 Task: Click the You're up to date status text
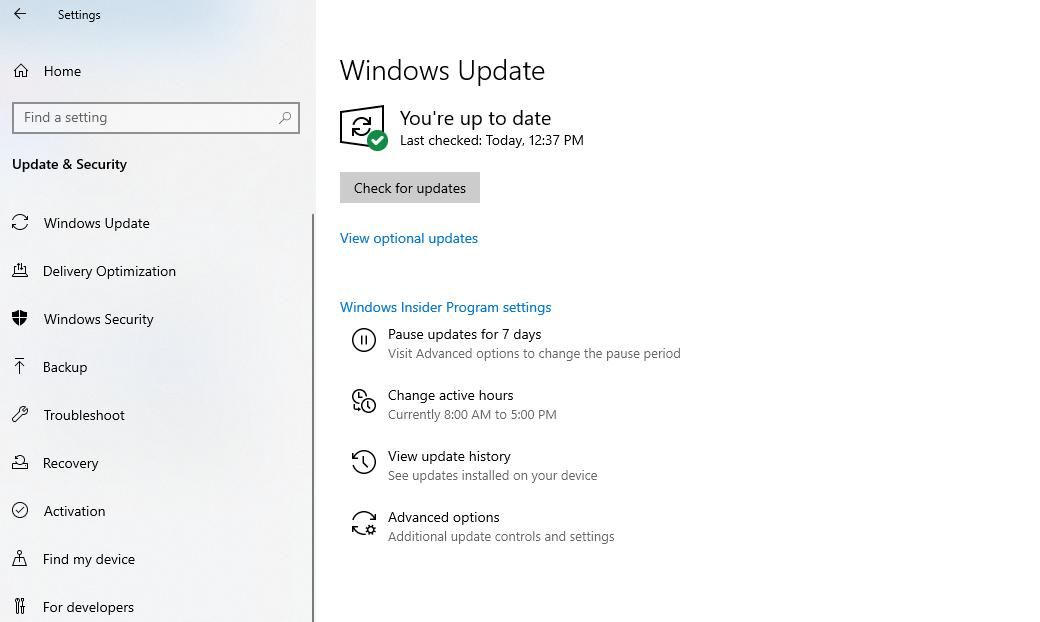pos(475,118)
